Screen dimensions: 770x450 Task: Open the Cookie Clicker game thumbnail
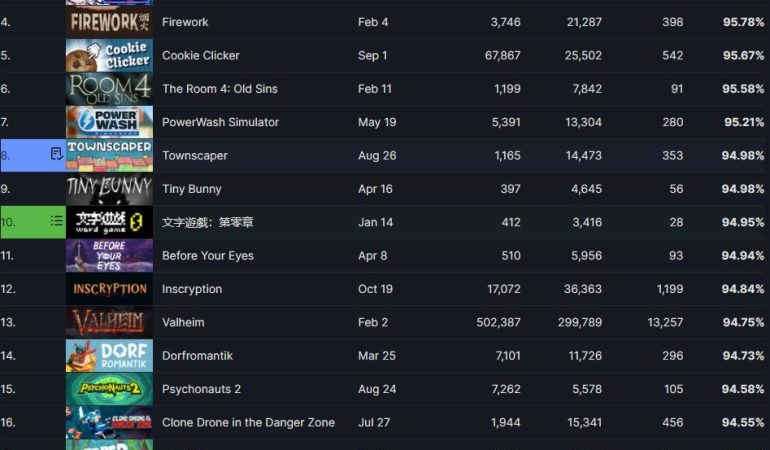(x=110, y=56)
